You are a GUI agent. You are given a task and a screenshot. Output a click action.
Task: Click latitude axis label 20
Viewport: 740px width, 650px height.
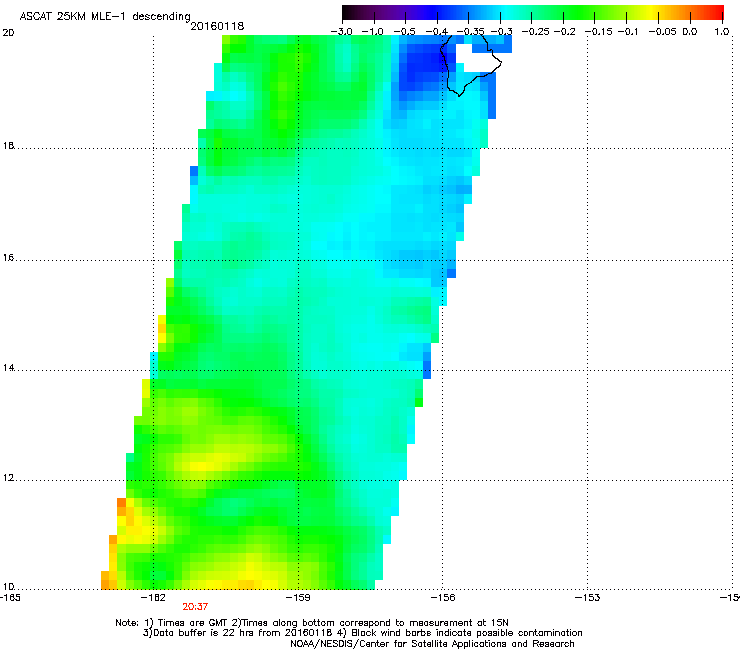[8, 33]
